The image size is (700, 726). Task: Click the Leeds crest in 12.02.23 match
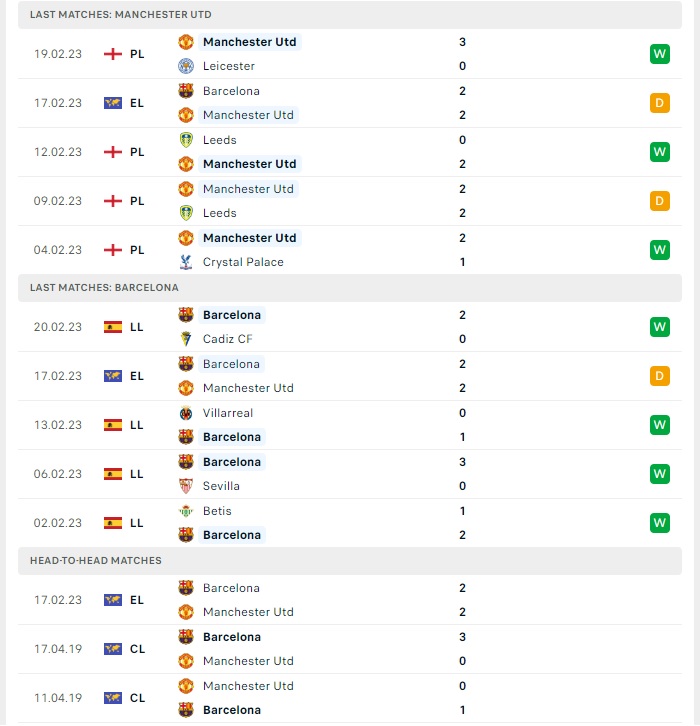[x=186, y=140]
